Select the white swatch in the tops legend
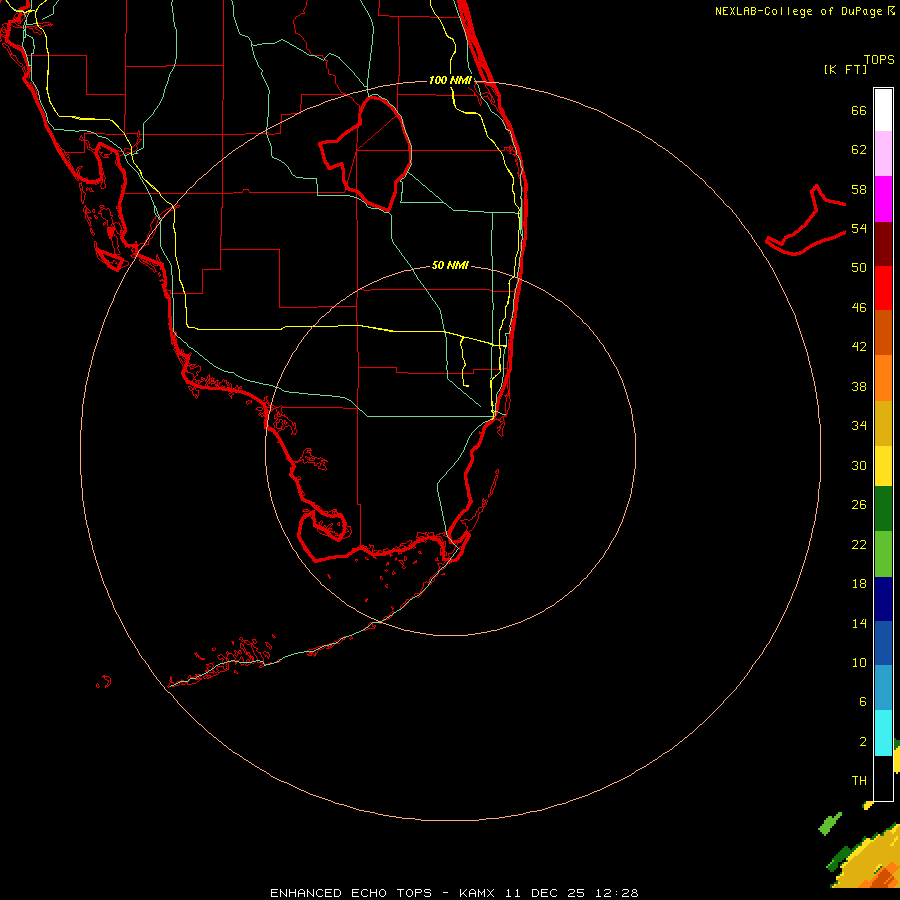Image resolution: width=900 pixels, height=900 pixels. click(883, 110)
